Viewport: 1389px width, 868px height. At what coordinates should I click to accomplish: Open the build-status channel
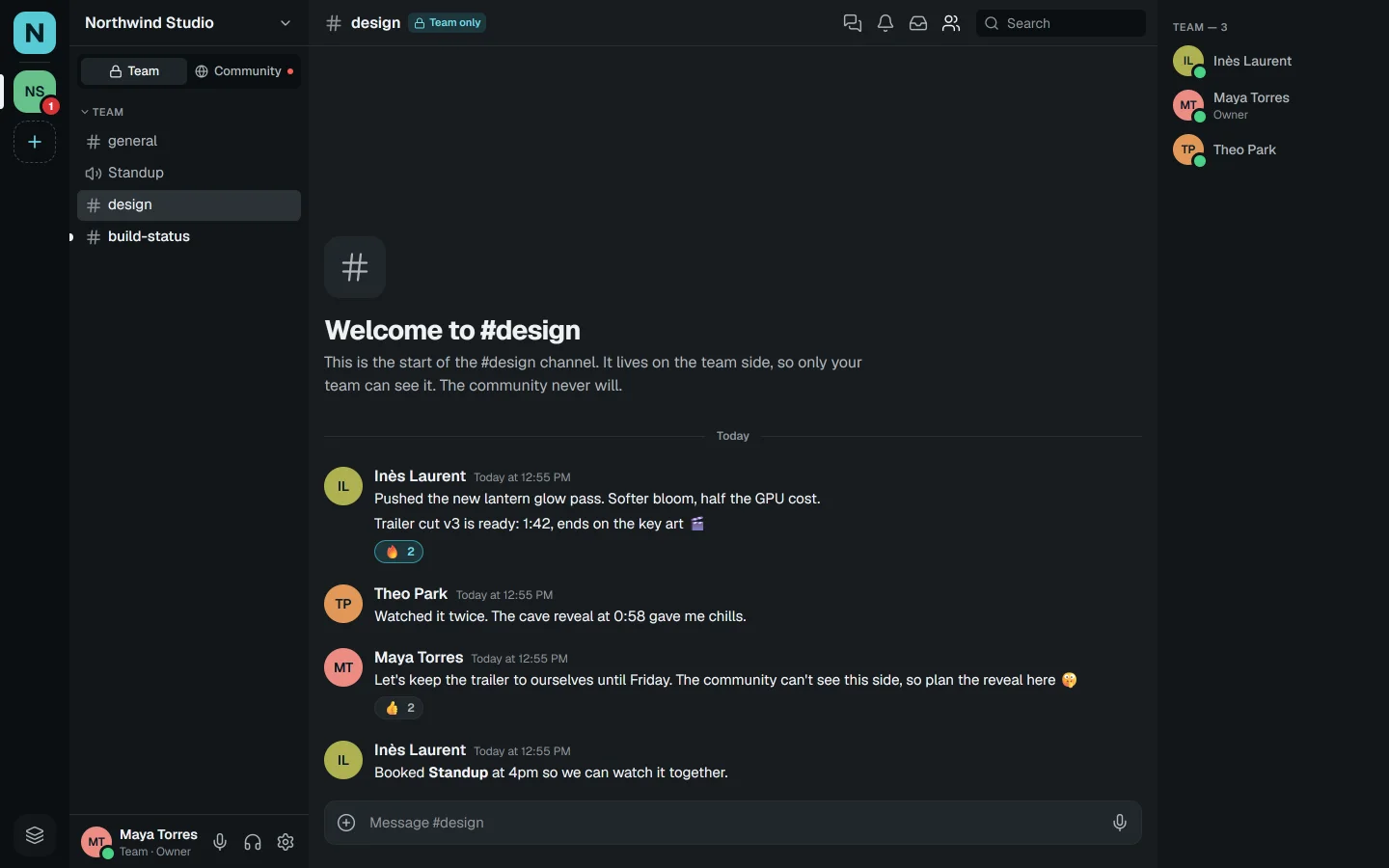[189, 237]
